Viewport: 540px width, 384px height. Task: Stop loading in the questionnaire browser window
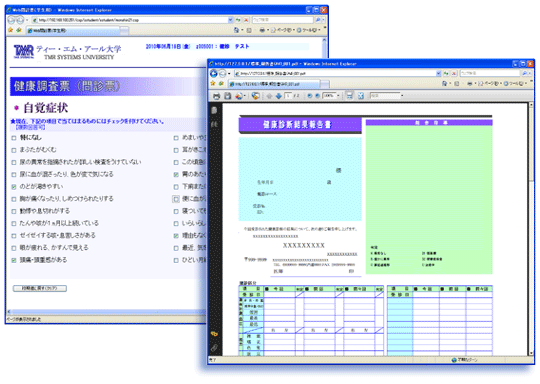point(246,20)
